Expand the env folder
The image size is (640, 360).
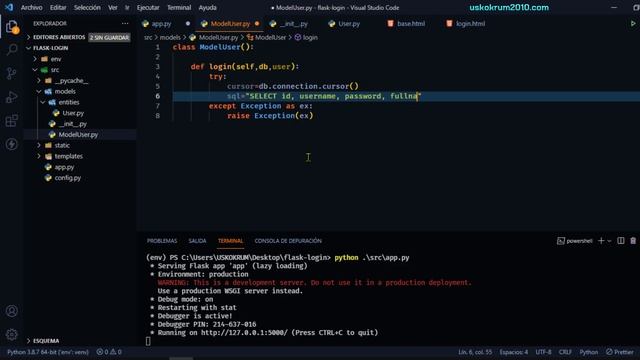coord(56,59)
